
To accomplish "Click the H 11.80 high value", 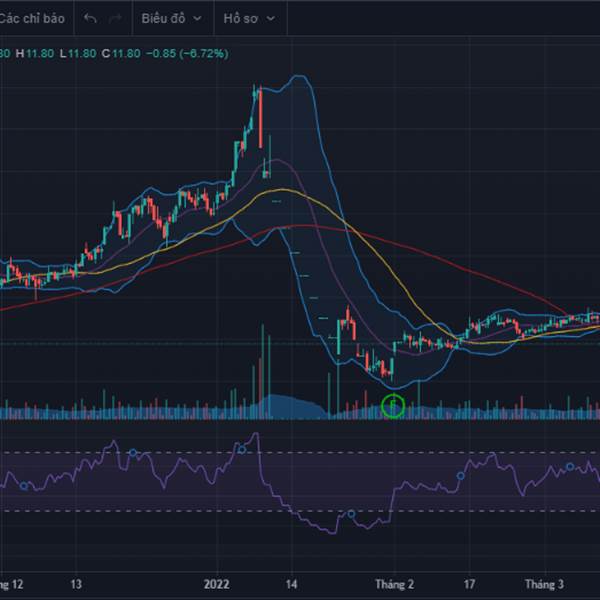I will coord(35,53).
